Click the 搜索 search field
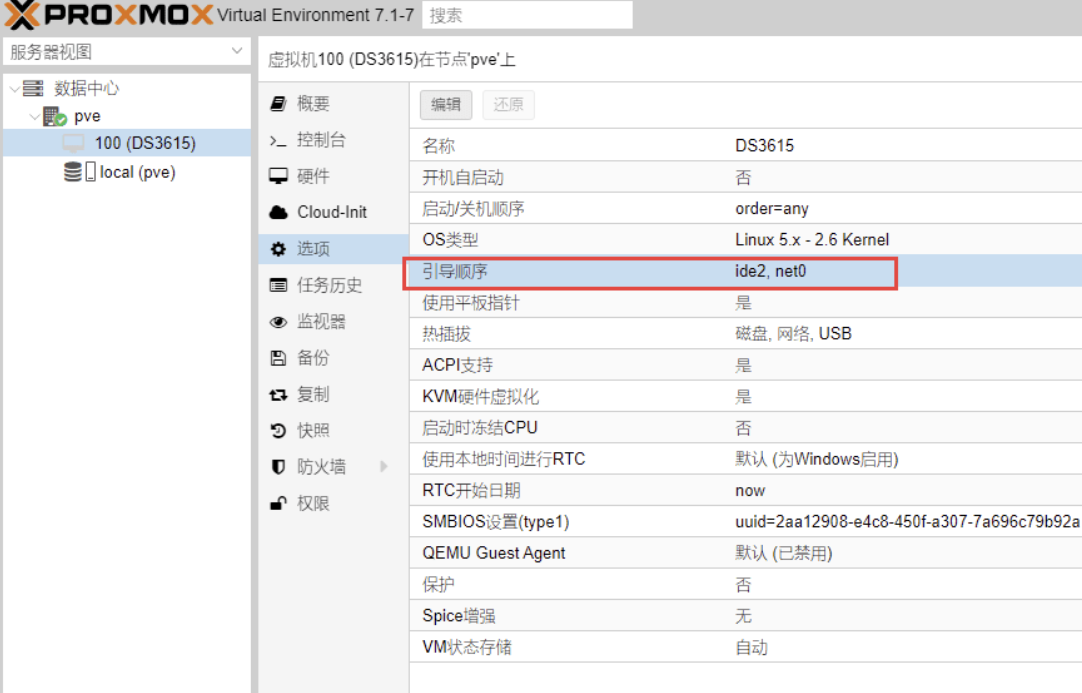This screenshot has width=1082, height=693. [x=527, y=15]
